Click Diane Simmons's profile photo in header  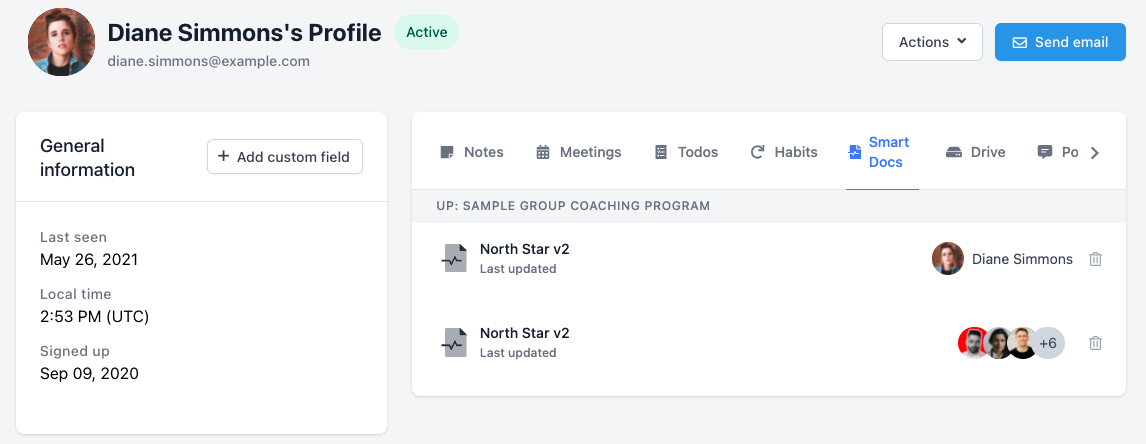click(62, 42)
